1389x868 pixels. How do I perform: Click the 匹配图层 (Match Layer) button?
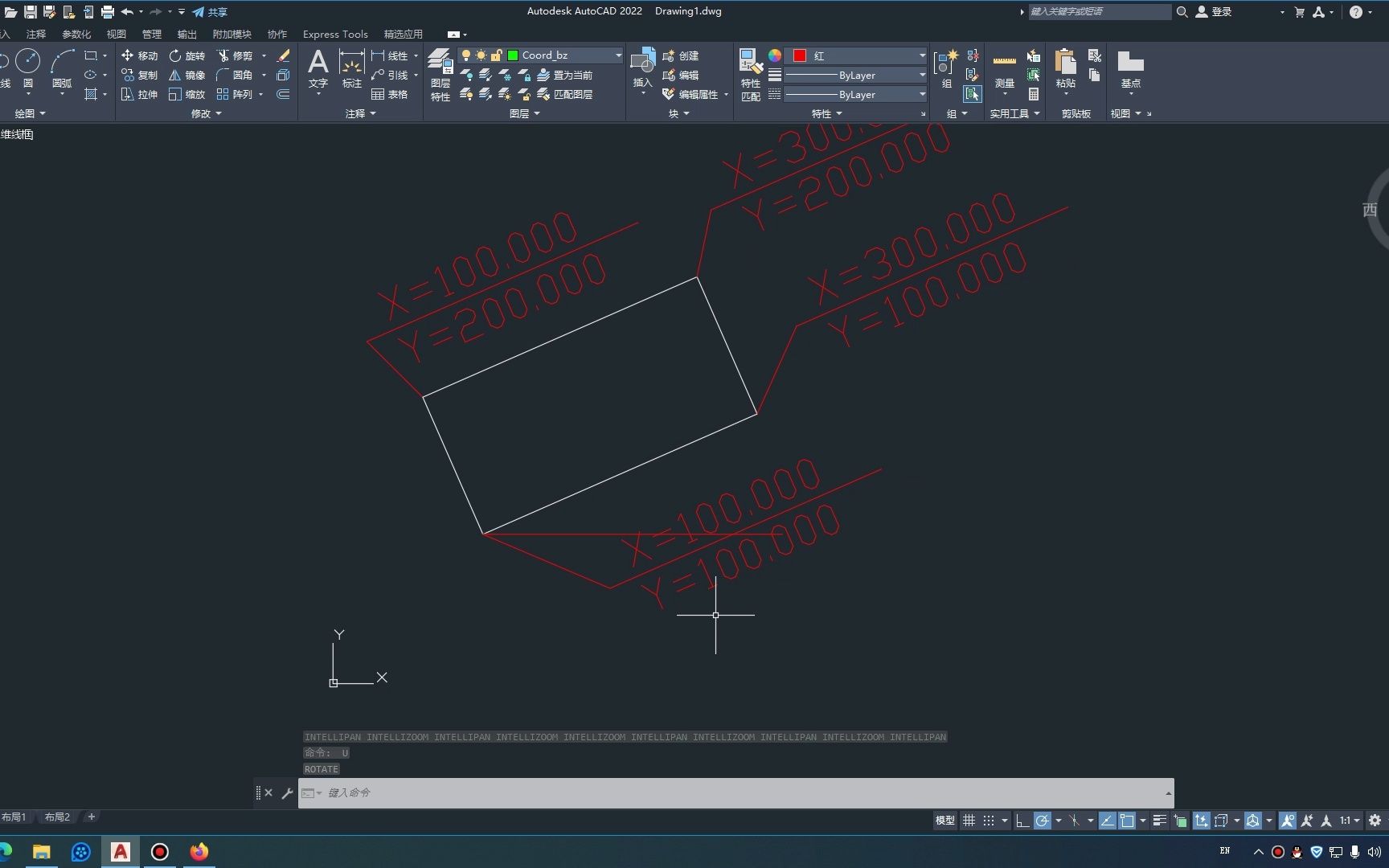click(x=565, y=94)
